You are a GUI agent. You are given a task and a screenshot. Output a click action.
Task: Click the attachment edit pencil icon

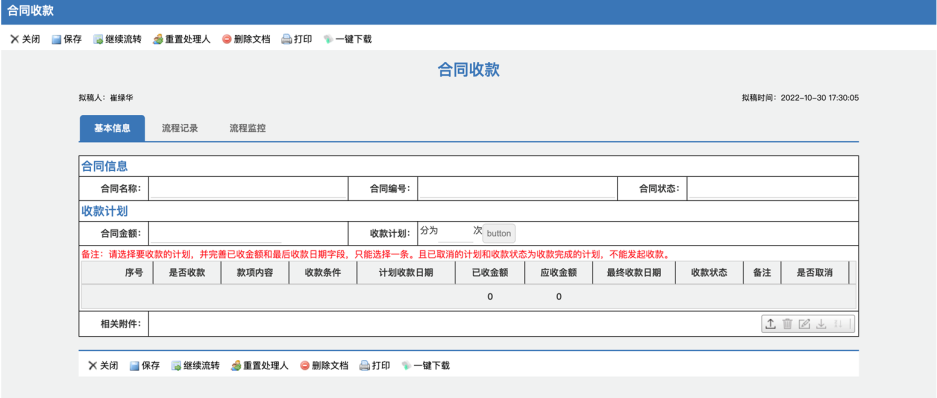[x=804, y=324]
